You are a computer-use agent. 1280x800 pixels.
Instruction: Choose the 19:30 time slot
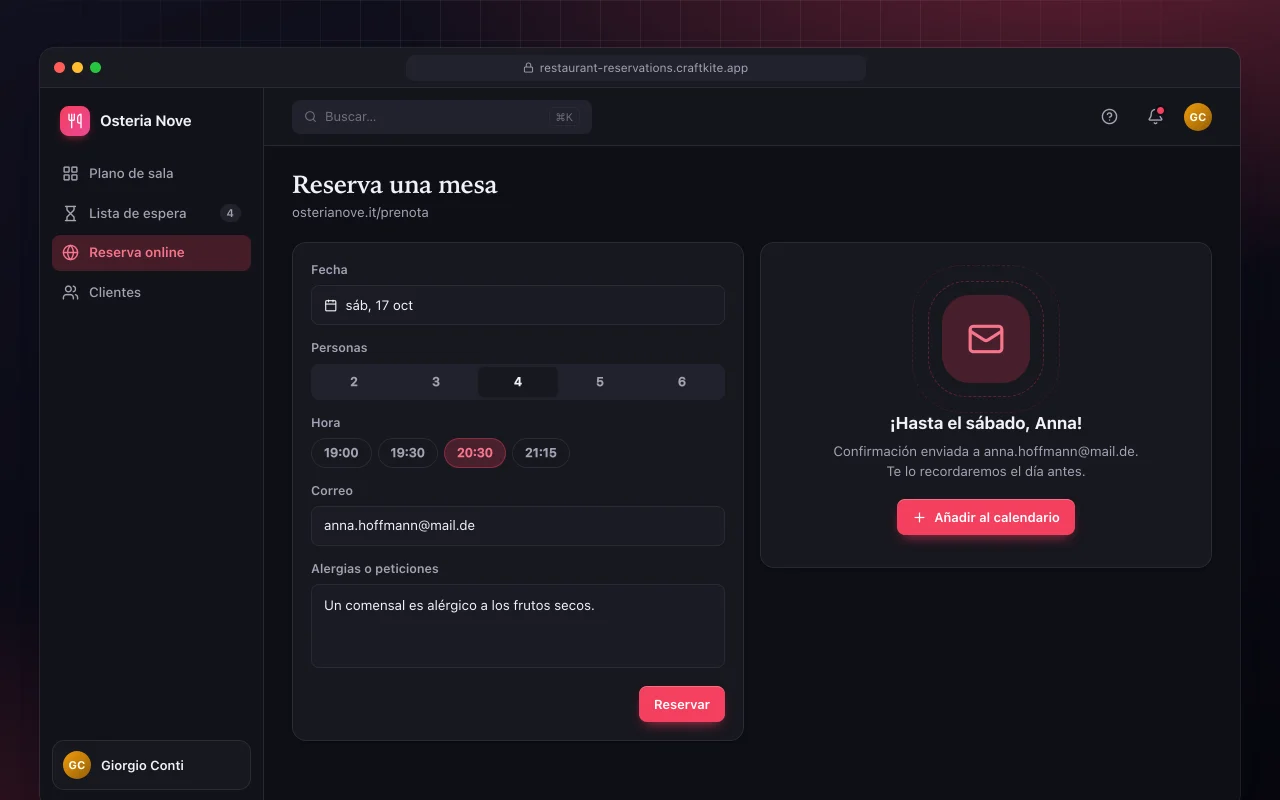408,453
